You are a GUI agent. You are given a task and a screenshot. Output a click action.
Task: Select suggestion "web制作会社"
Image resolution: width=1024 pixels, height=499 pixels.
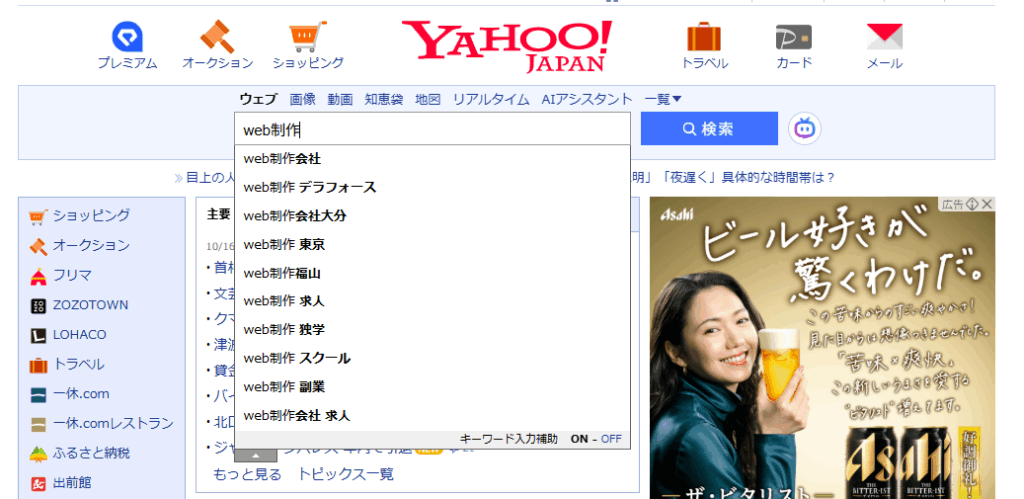coord(282,159)
